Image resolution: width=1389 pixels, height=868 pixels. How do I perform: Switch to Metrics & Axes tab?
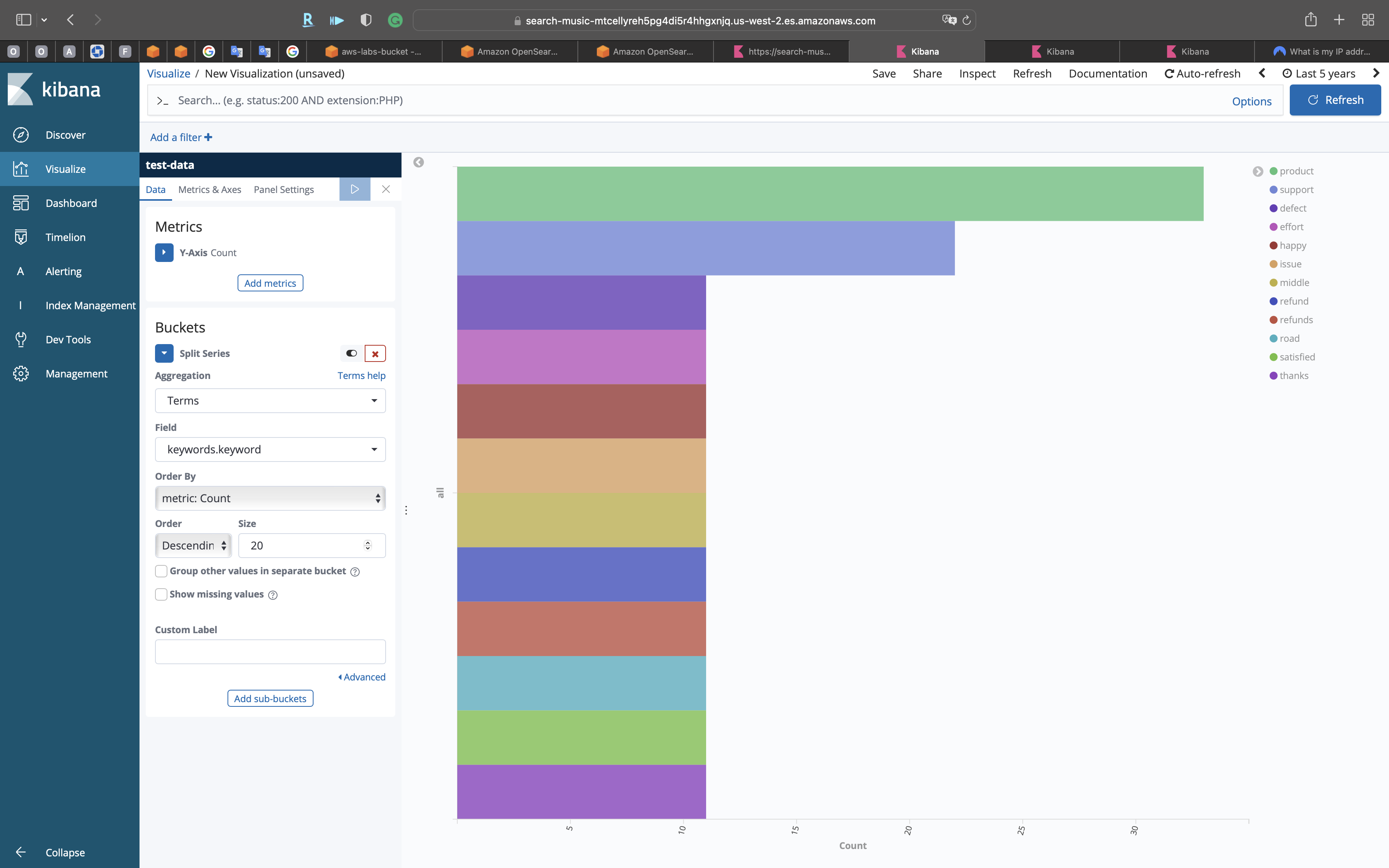(210, 189)
